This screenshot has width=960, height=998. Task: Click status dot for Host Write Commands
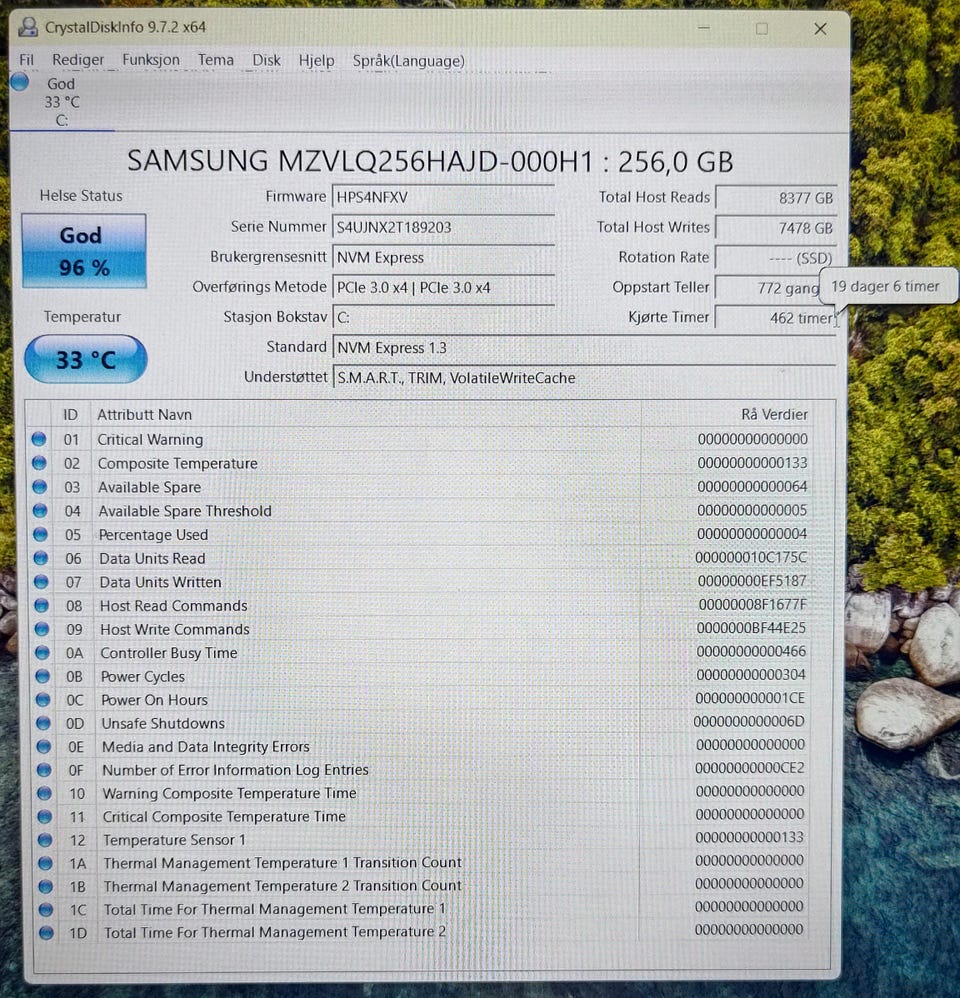42,629
